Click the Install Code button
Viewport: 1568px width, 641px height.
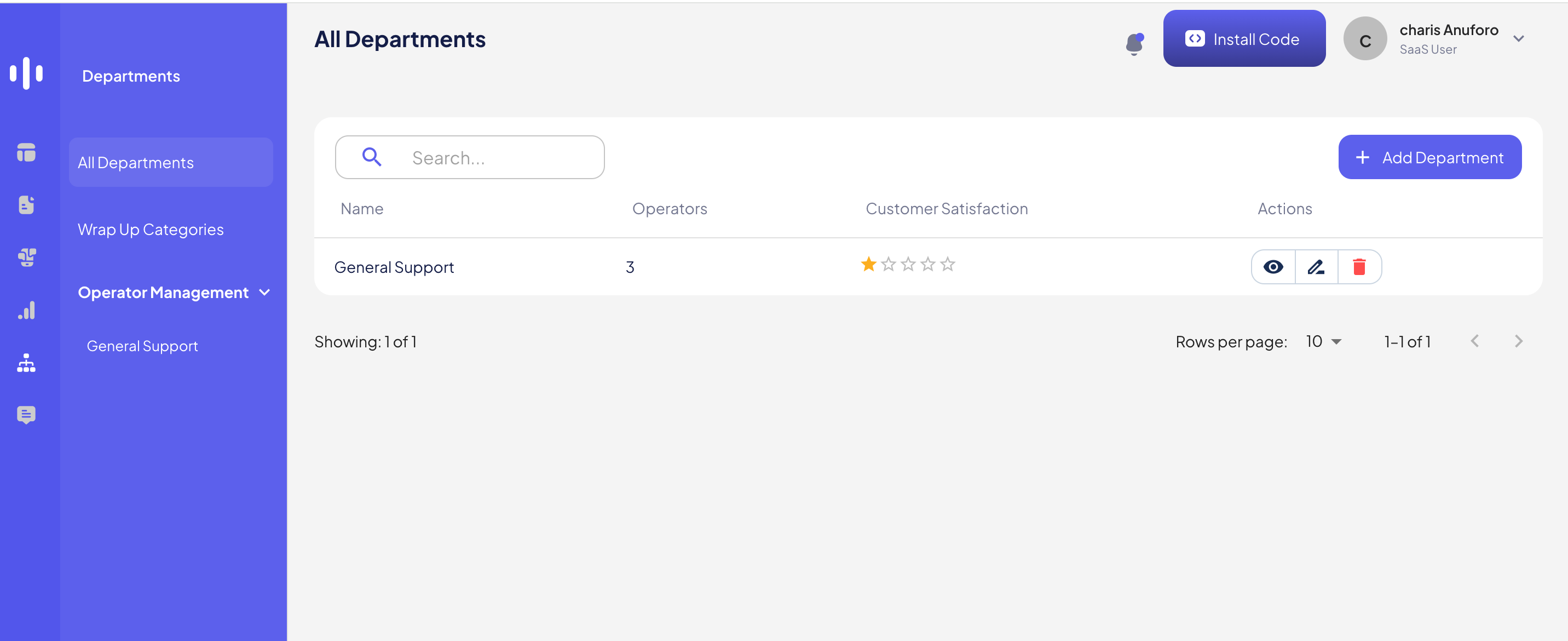1243,39
